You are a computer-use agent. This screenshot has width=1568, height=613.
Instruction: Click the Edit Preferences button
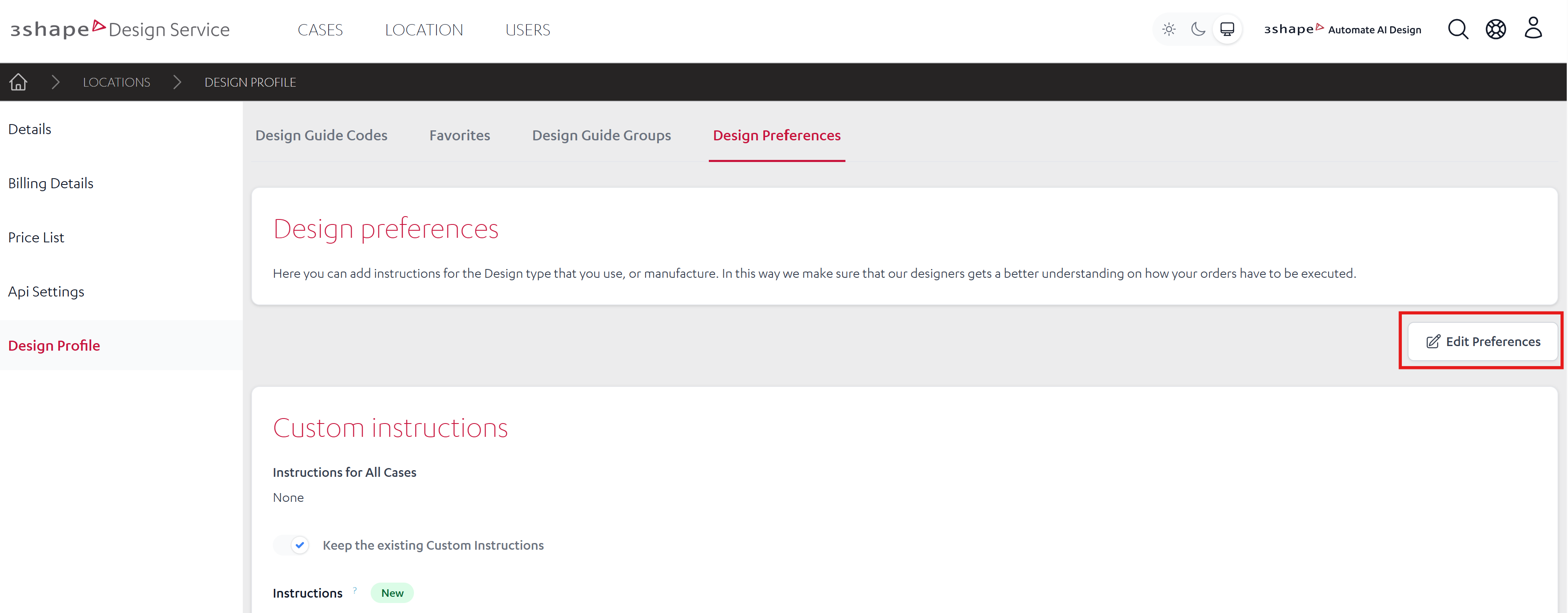(1483, 341)
